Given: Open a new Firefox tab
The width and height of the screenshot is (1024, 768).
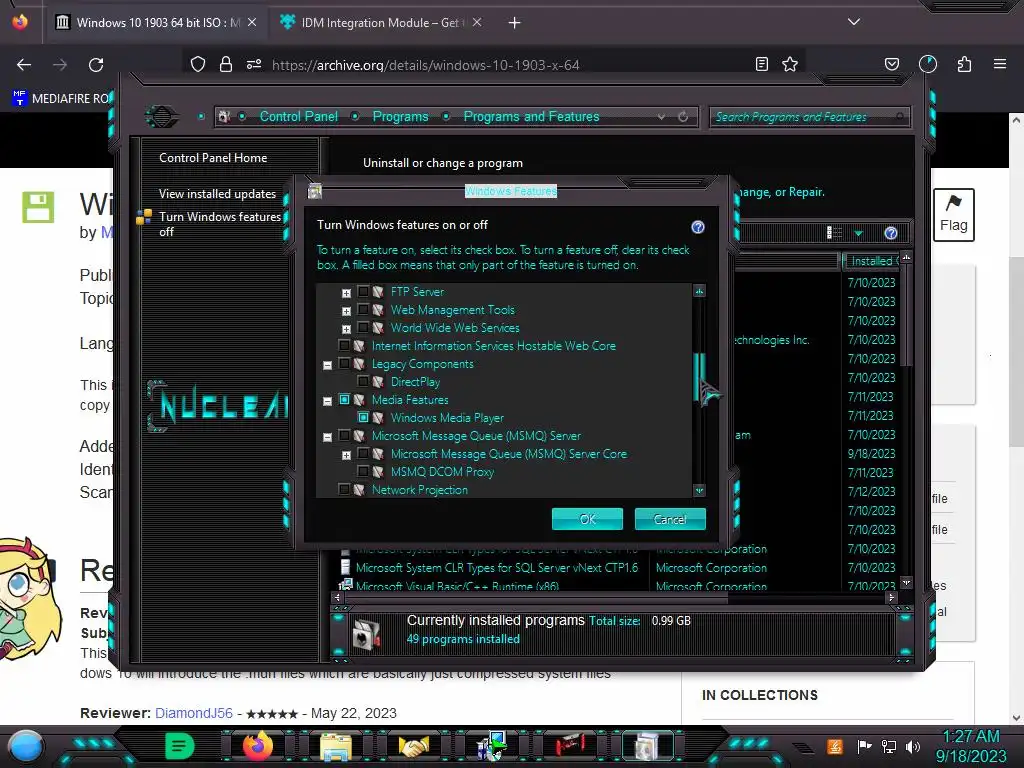Looking at the screenshot, I should 515,22.
